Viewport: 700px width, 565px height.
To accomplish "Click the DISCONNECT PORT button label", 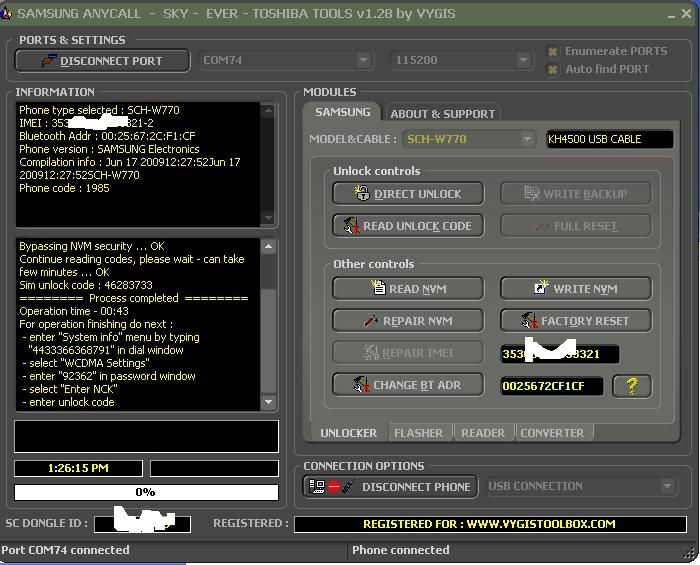I will (111, 61).
